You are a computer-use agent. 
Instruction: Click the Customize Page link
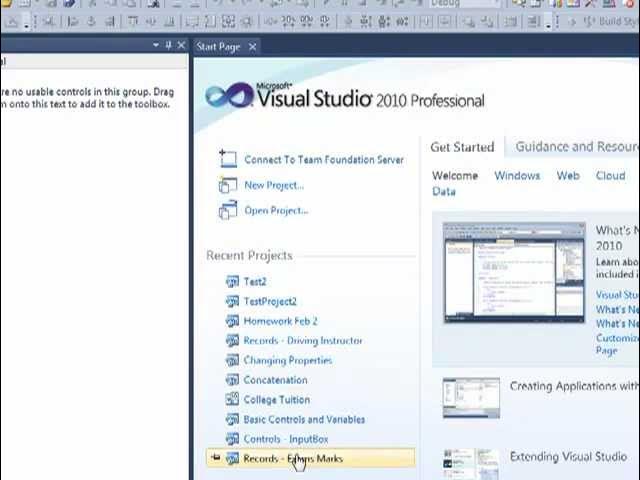[616, 344]
